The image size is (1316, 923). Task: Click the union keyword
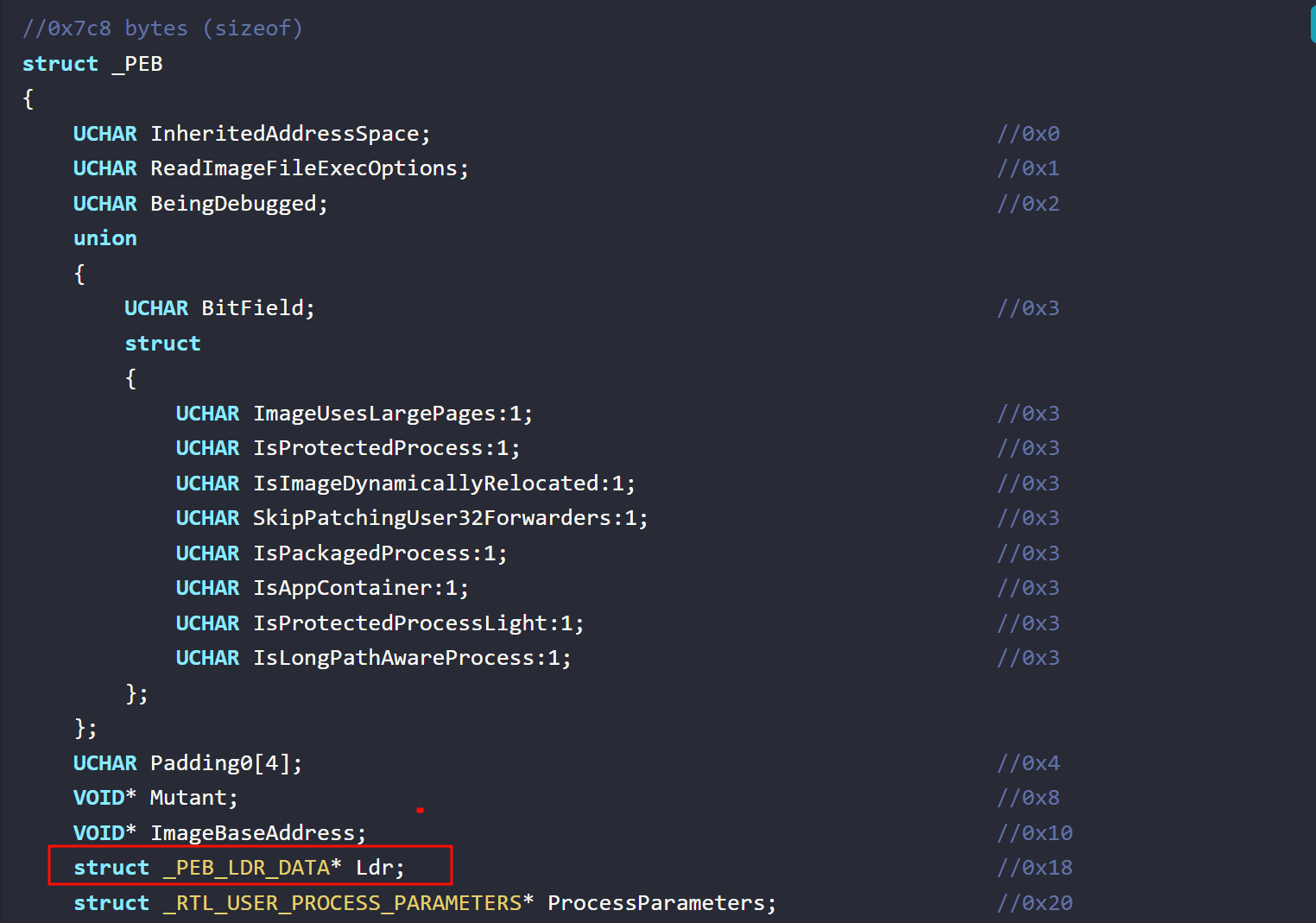coord(105,238)
